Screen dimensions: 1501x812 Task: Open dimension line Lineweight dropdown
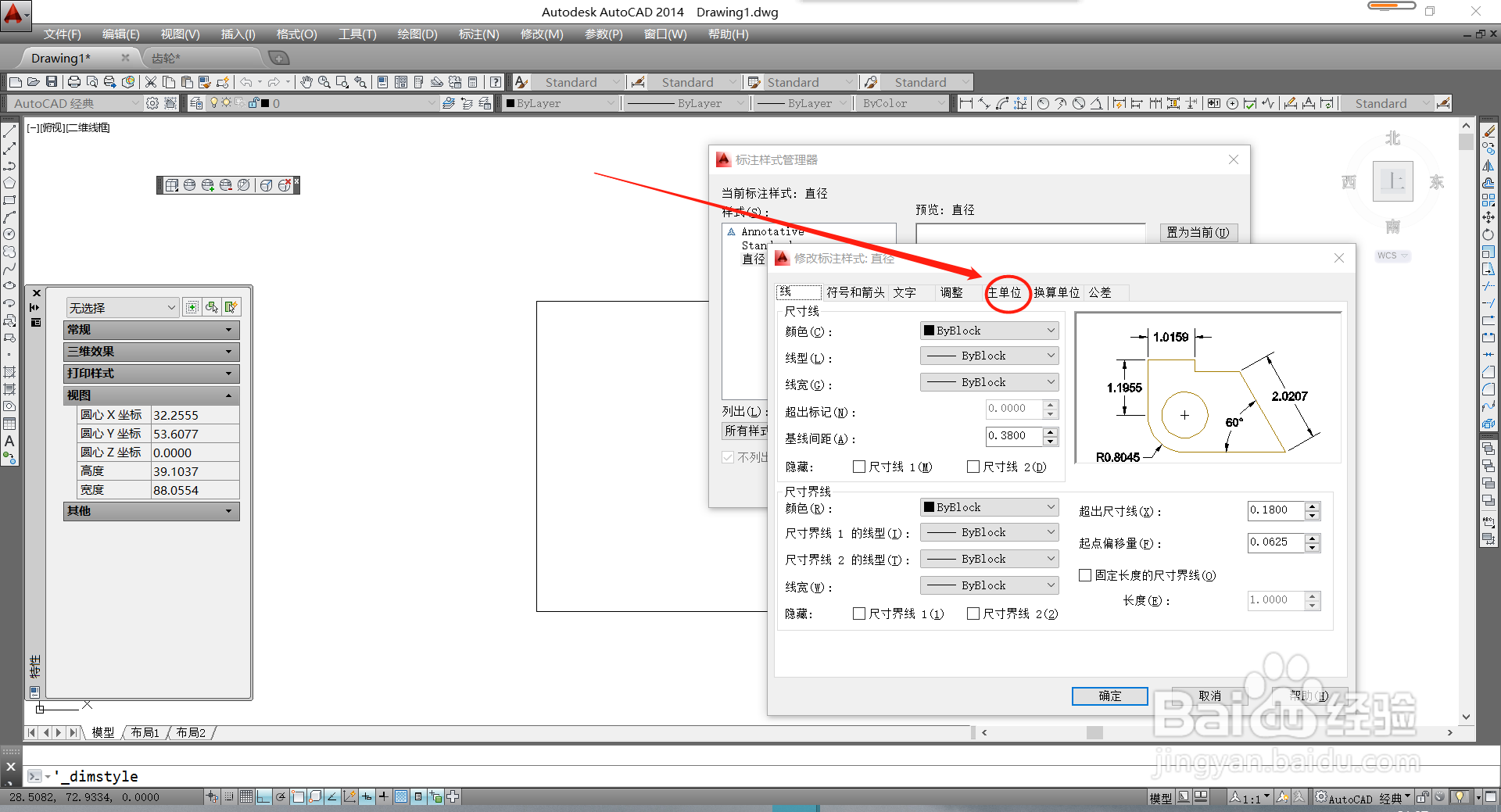click(x=989, y=382)
